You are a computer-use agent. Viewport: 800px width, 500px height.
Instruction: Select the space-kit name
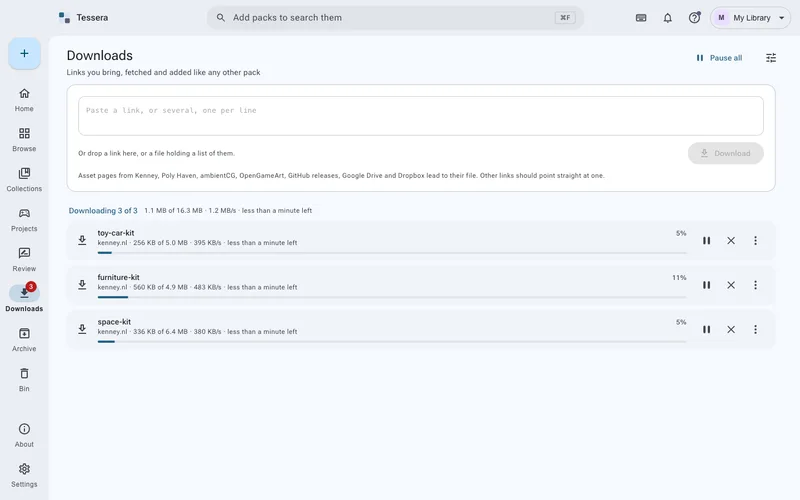click(x=114, y=321)
